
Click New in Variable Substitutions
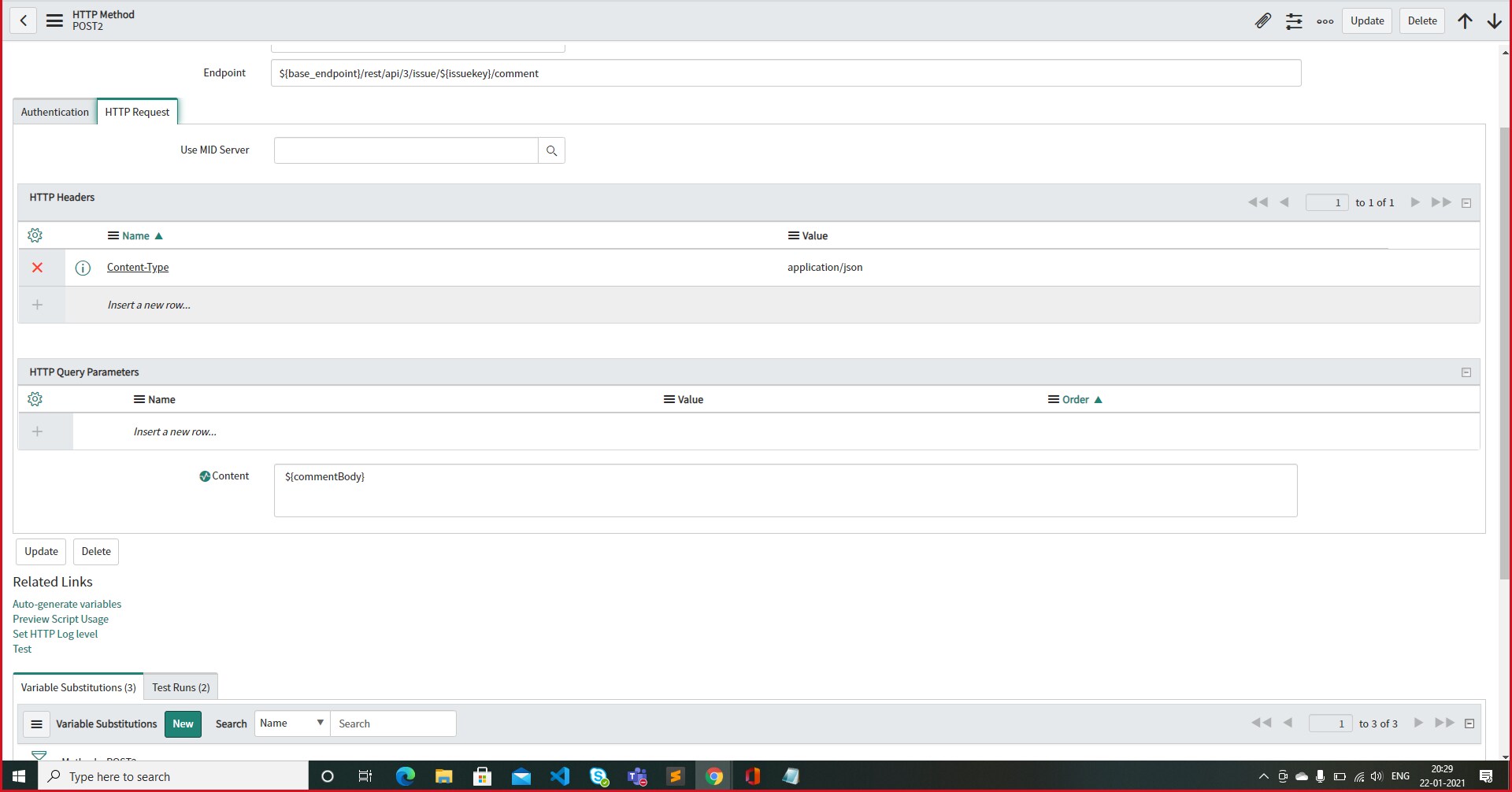[x=183, y=724]
